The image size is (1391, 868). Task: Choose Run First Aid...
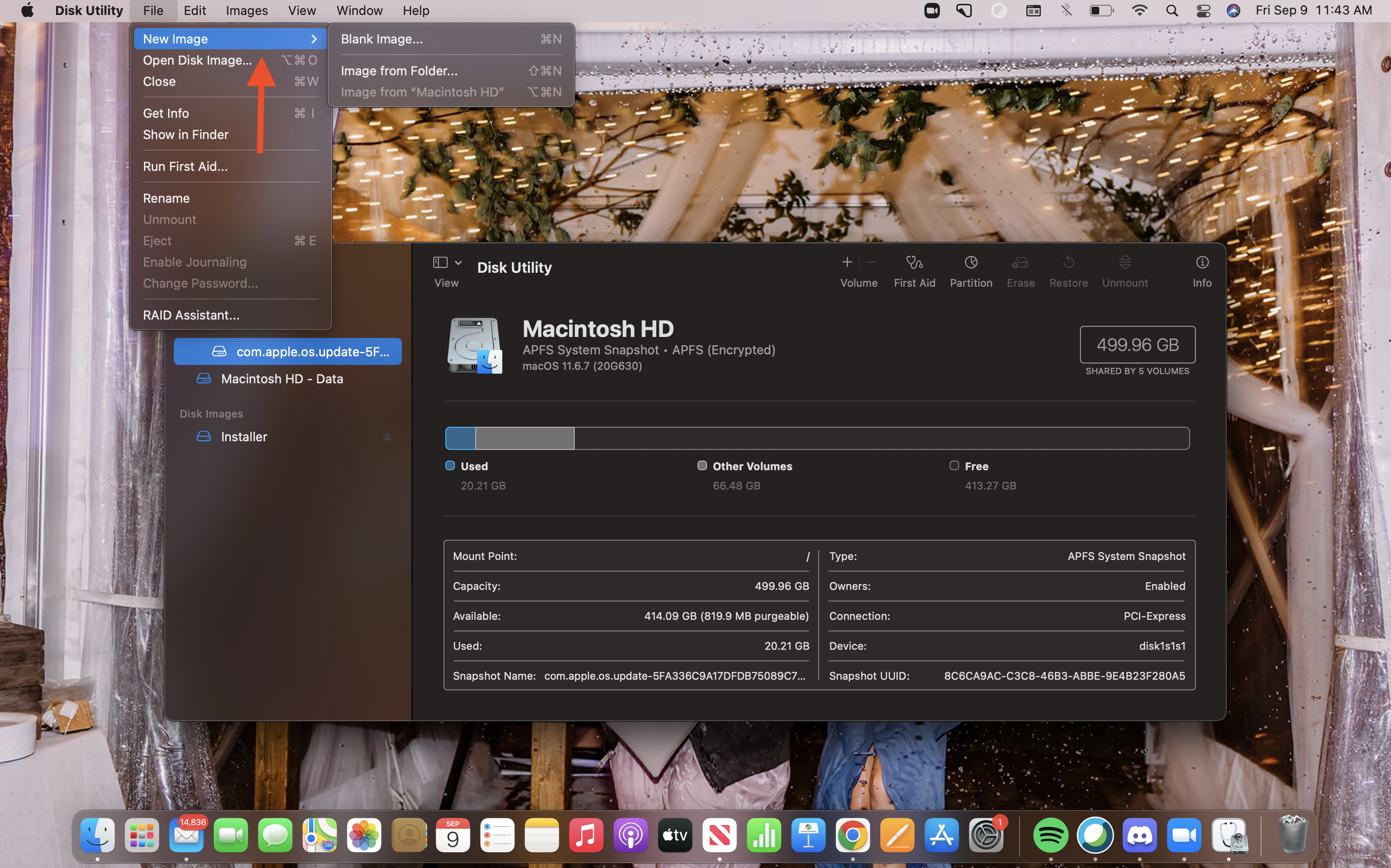230,167
